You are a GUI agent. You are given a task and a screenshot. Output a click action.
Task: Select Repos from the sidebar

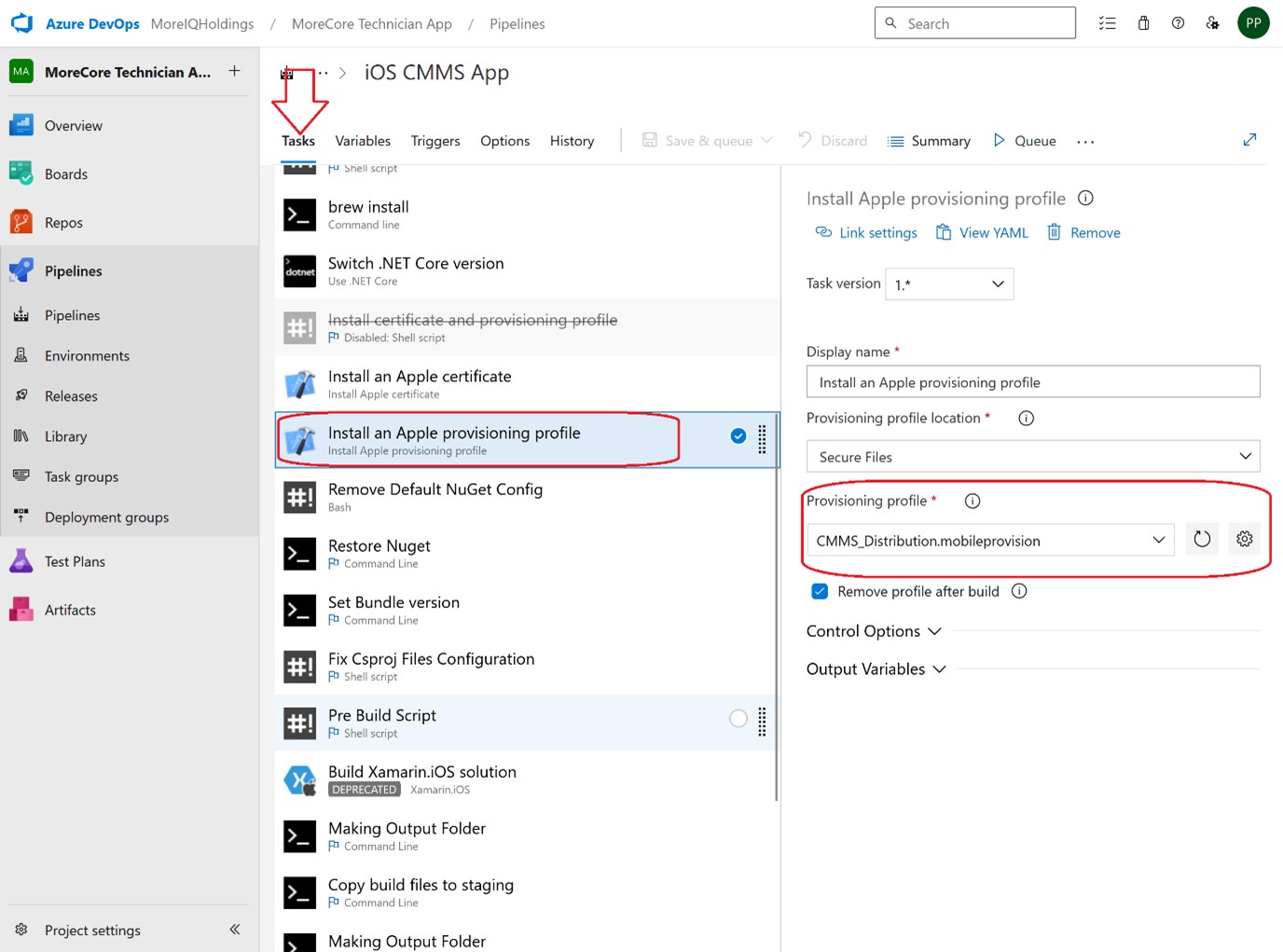coord(62,222)
